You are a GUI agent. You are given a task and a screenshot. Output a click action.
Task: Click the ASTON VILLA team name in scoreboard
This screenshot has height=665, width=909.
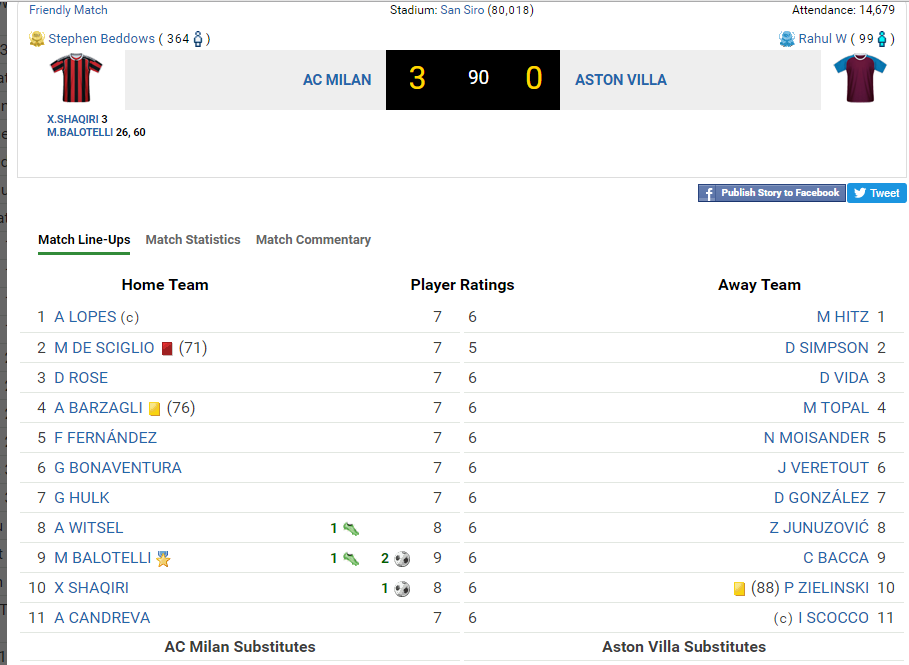[620, 80]
